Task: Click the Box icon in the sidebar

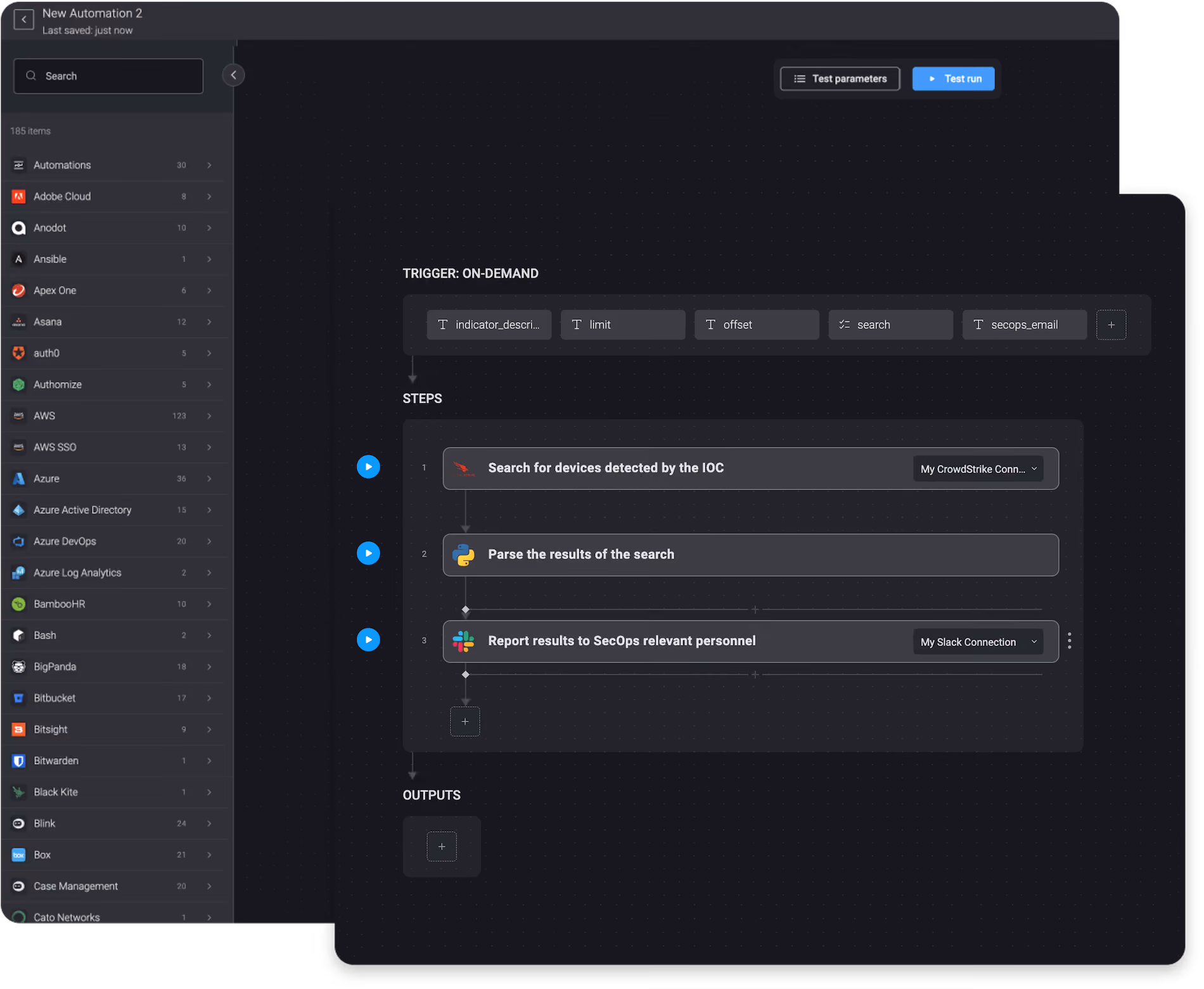Action: tap(19, 855)
